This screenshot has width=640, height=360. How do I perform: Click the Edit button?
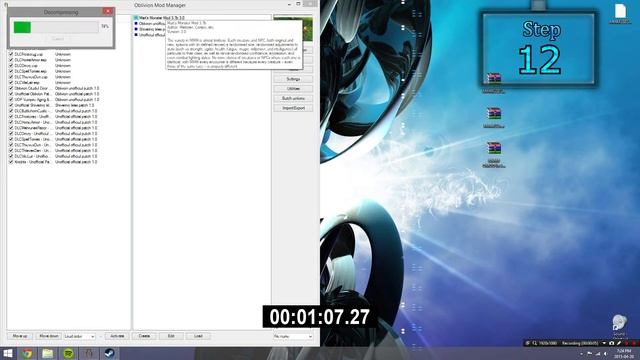click(x=171, y=336)
